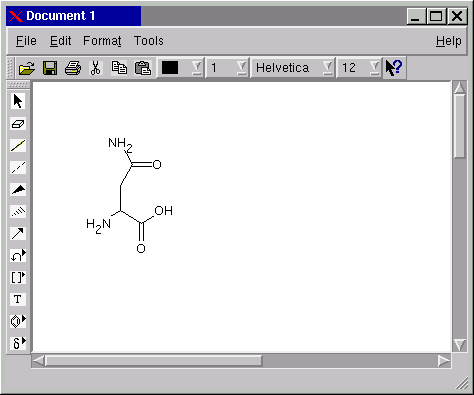
Task: Click the horizontal scrollbar thumb
Action: tap(154, 361)
